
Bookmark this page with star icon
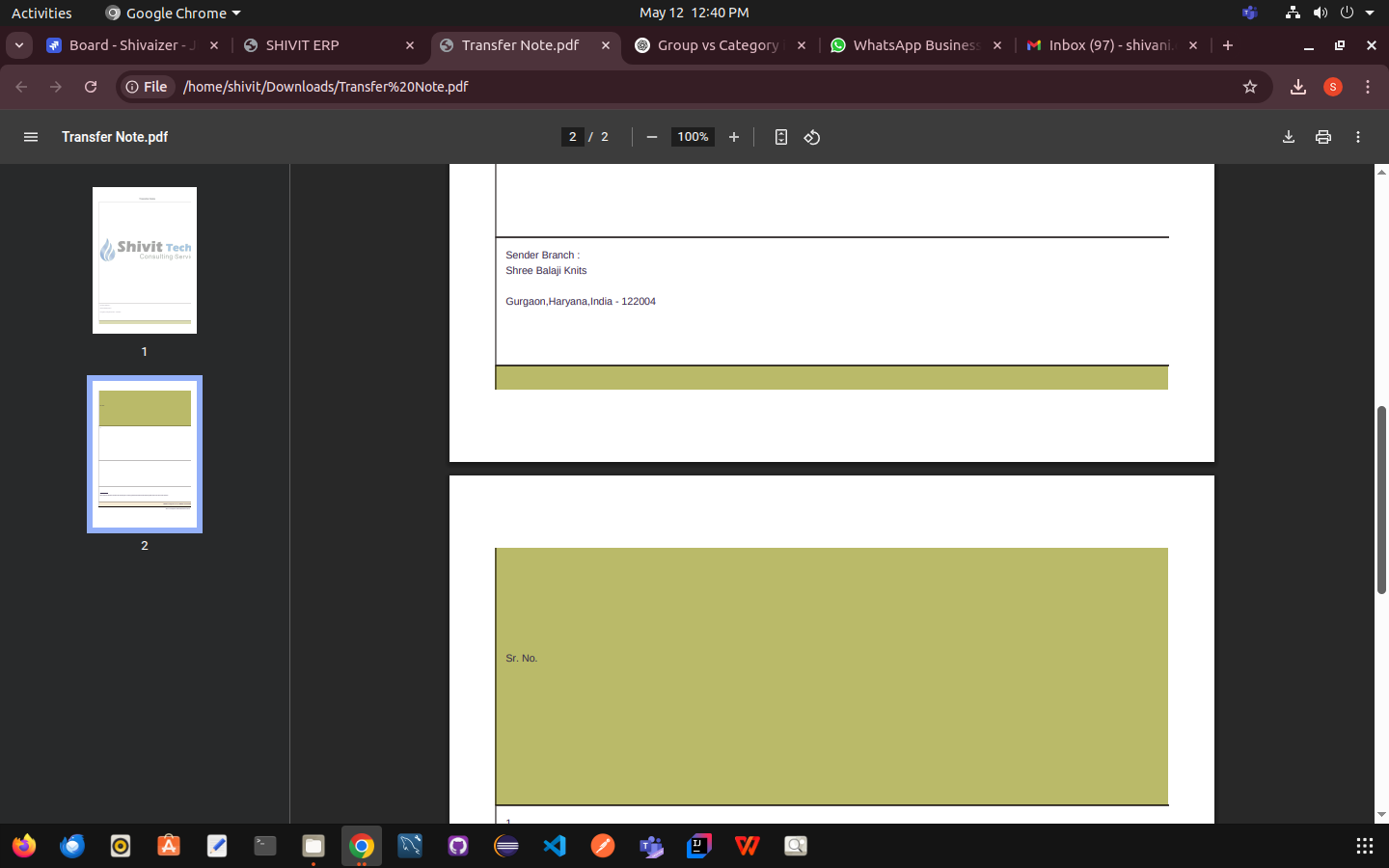[1250, 87]
